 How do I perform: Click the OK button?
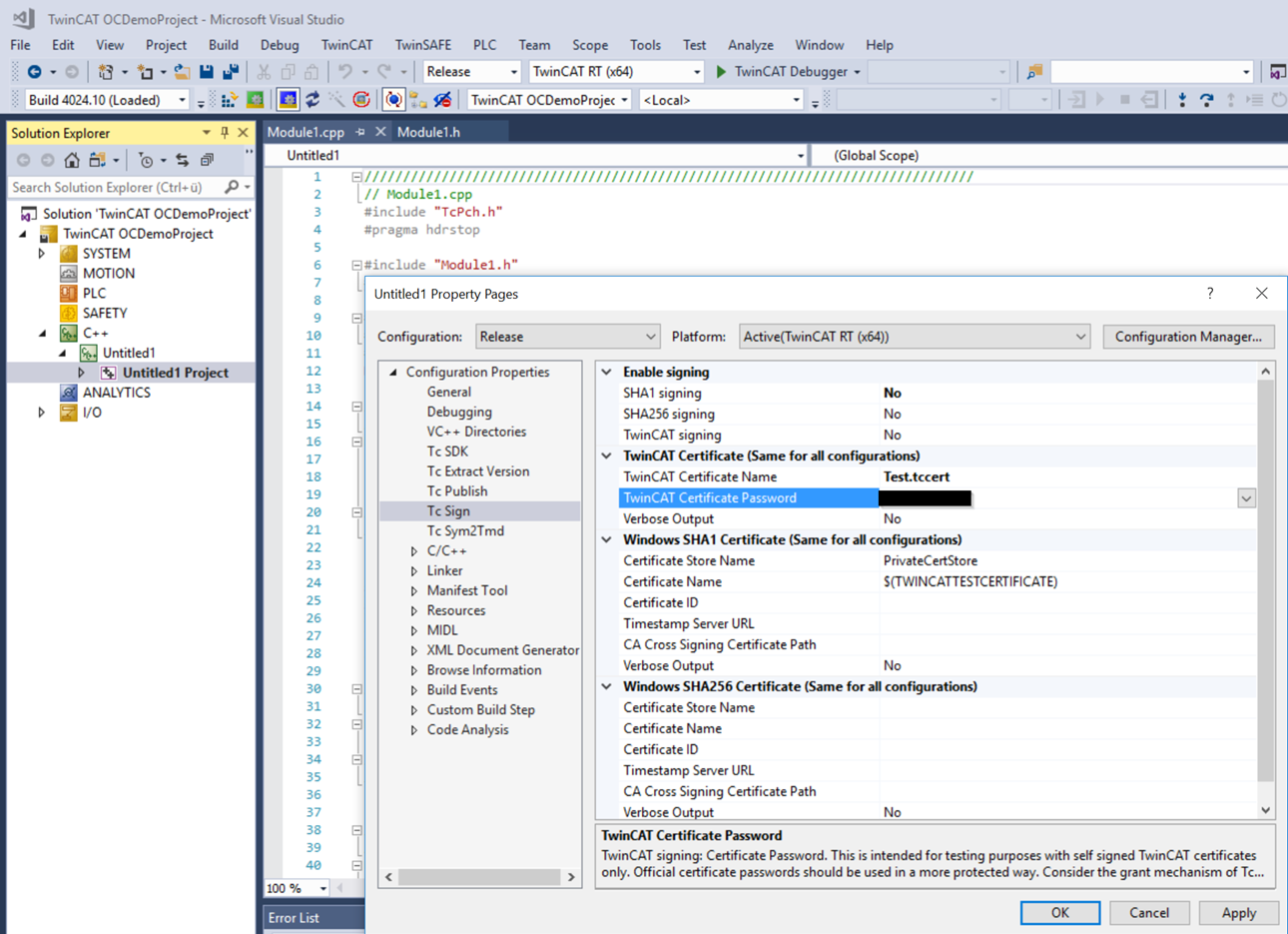point(1059,913)
